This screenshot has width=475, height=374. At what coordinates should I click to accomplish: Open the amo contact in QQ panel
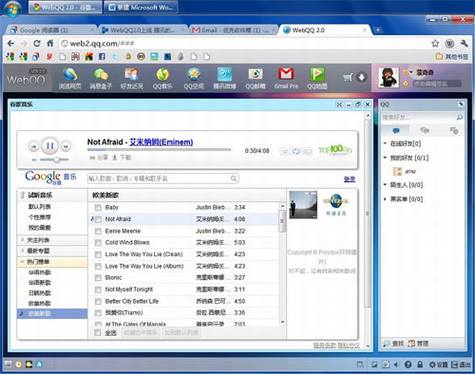404,171
